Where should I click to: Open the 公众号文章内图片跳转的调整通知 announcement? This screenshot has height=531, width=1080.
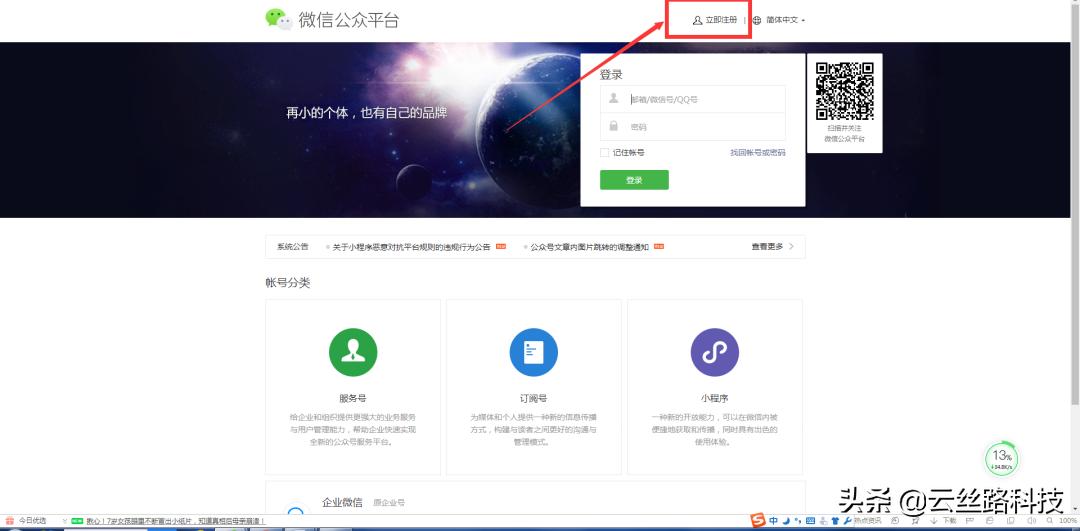[x=589, y=247]
